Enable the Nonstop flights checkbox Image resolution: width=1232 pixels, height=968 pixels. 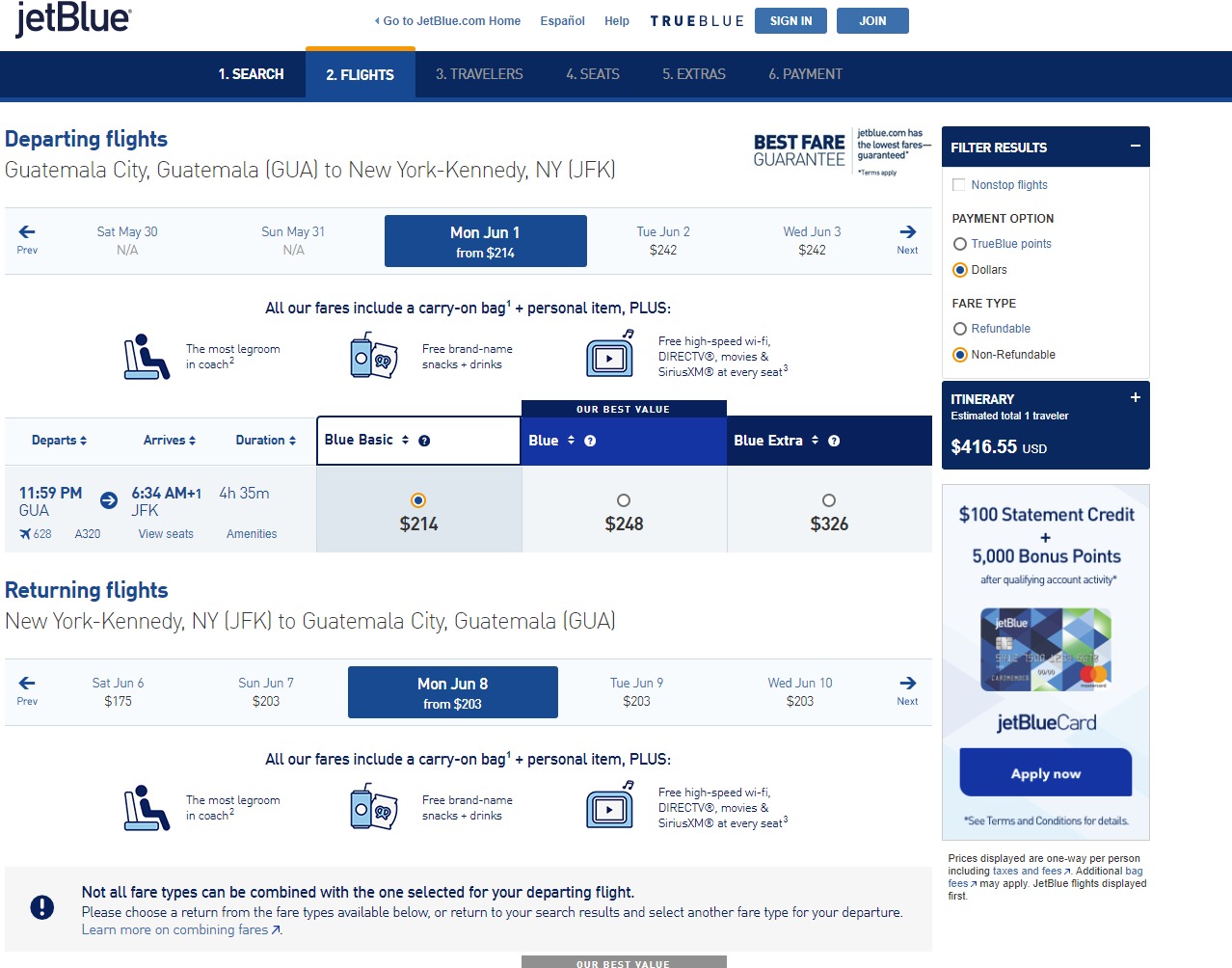958,185
